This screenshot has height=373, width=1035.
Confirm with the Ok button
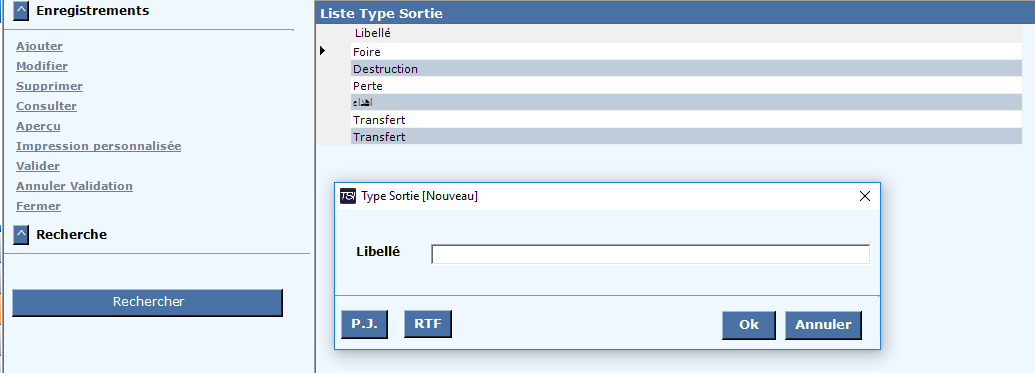coord(749,325)
